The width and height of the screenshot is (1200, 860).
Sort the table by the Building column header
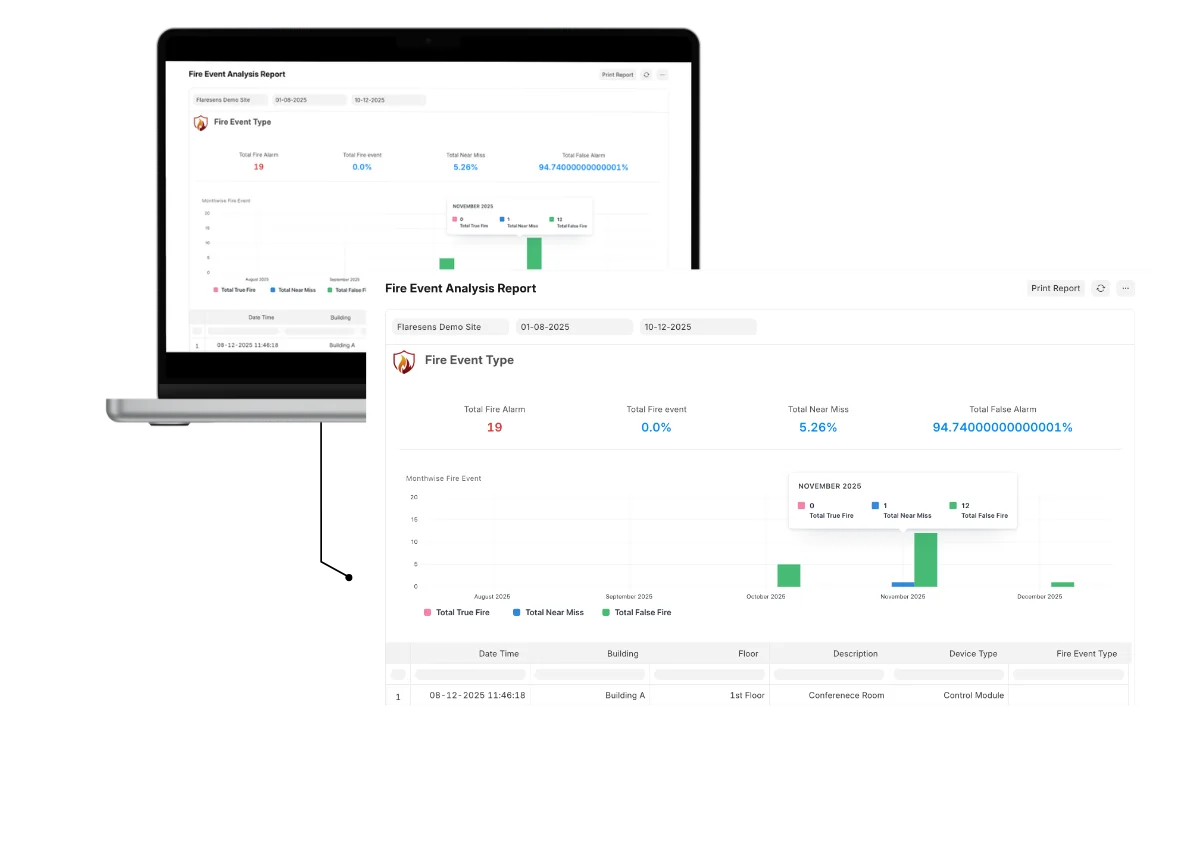(x=622, y=653)
